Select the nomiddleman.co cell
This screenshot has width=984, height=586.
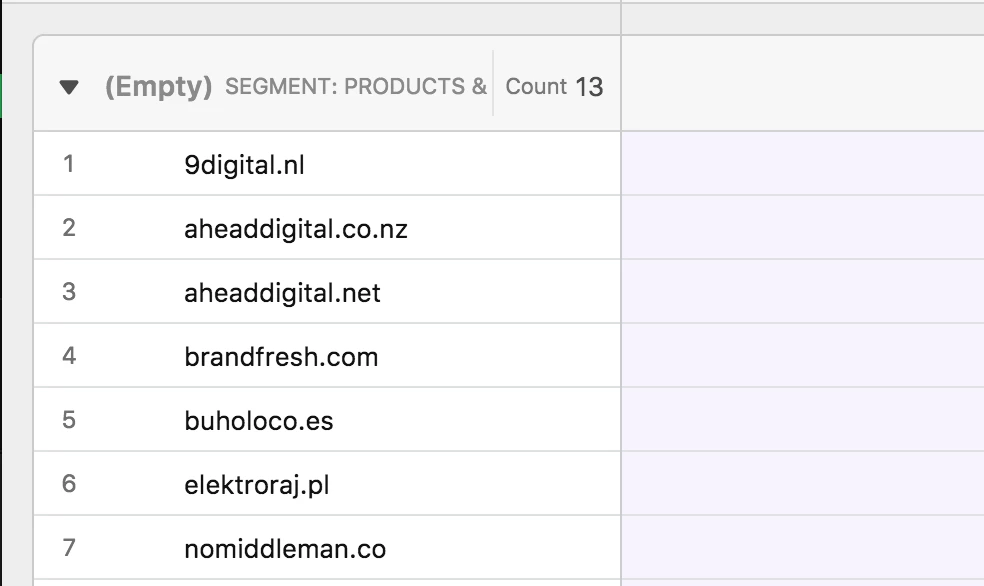coord(285,548)
